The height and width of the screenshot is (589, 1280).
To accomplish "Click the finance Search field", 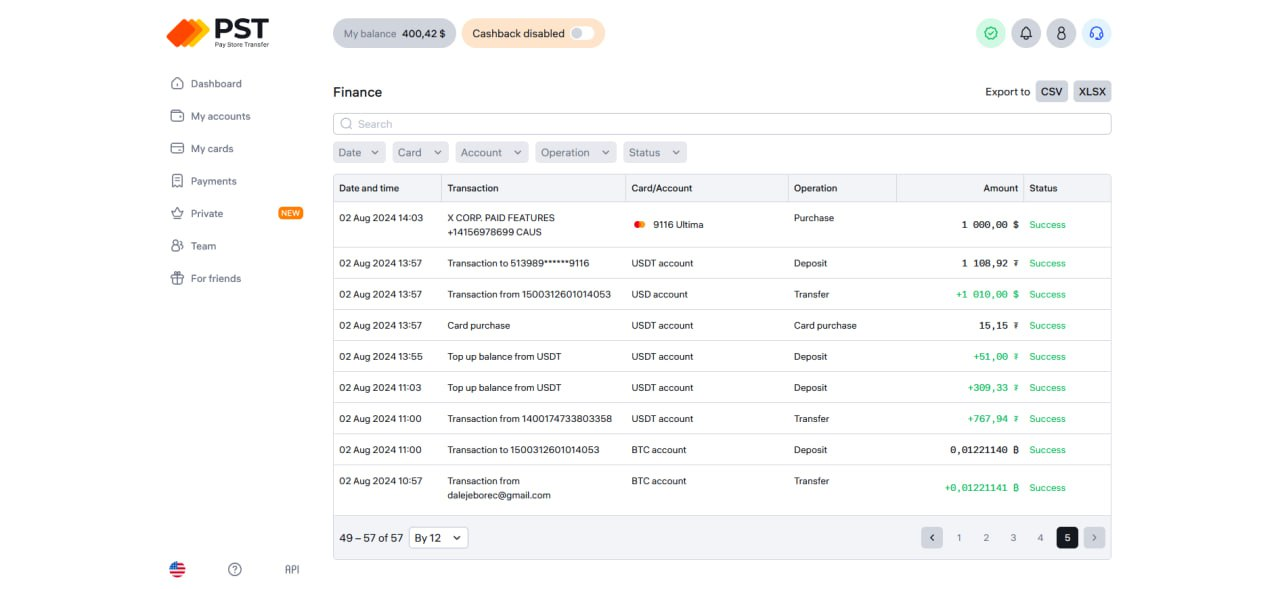I will (721, 124).
